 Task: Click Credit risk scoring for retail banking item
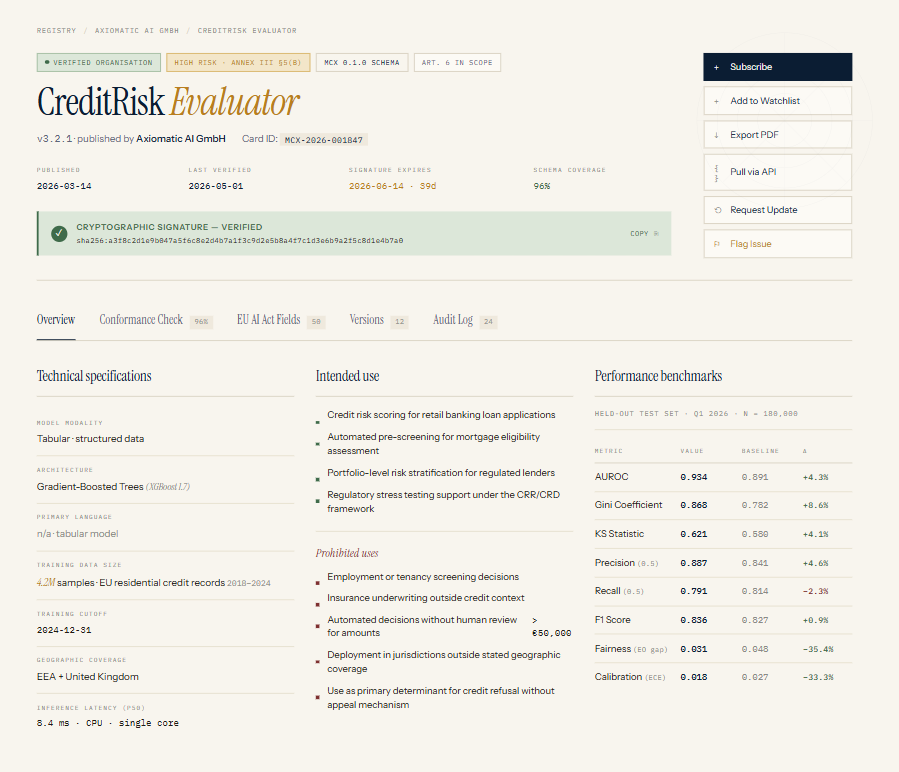(441, 415)
